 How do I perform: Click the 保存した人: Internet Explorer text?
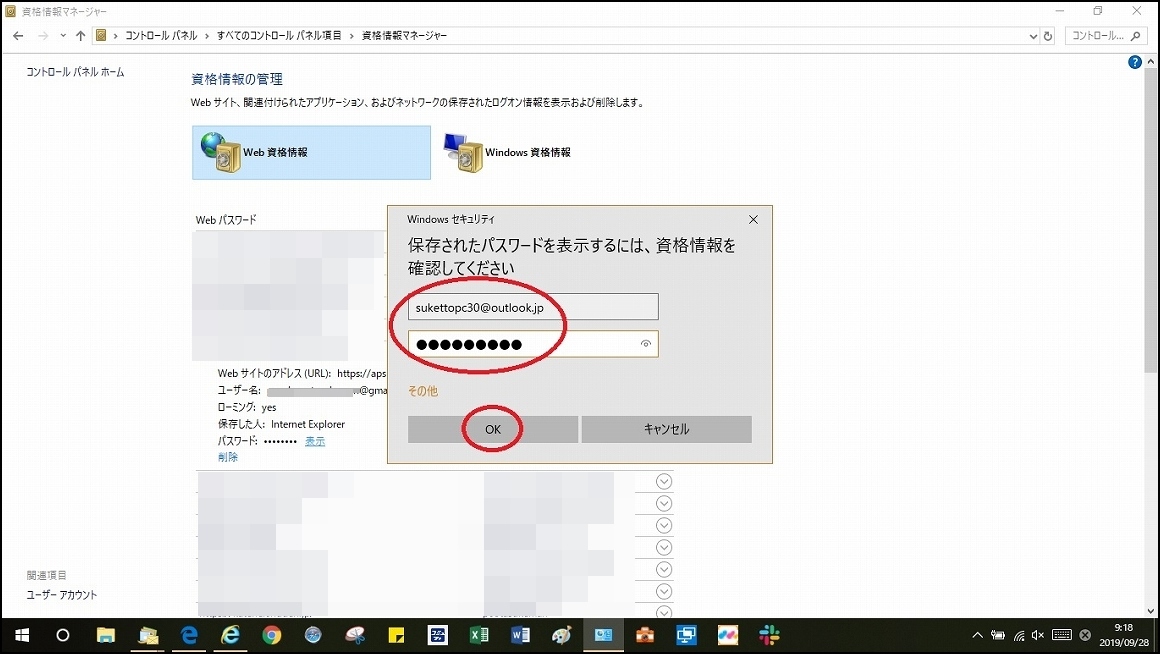point(281,425)
